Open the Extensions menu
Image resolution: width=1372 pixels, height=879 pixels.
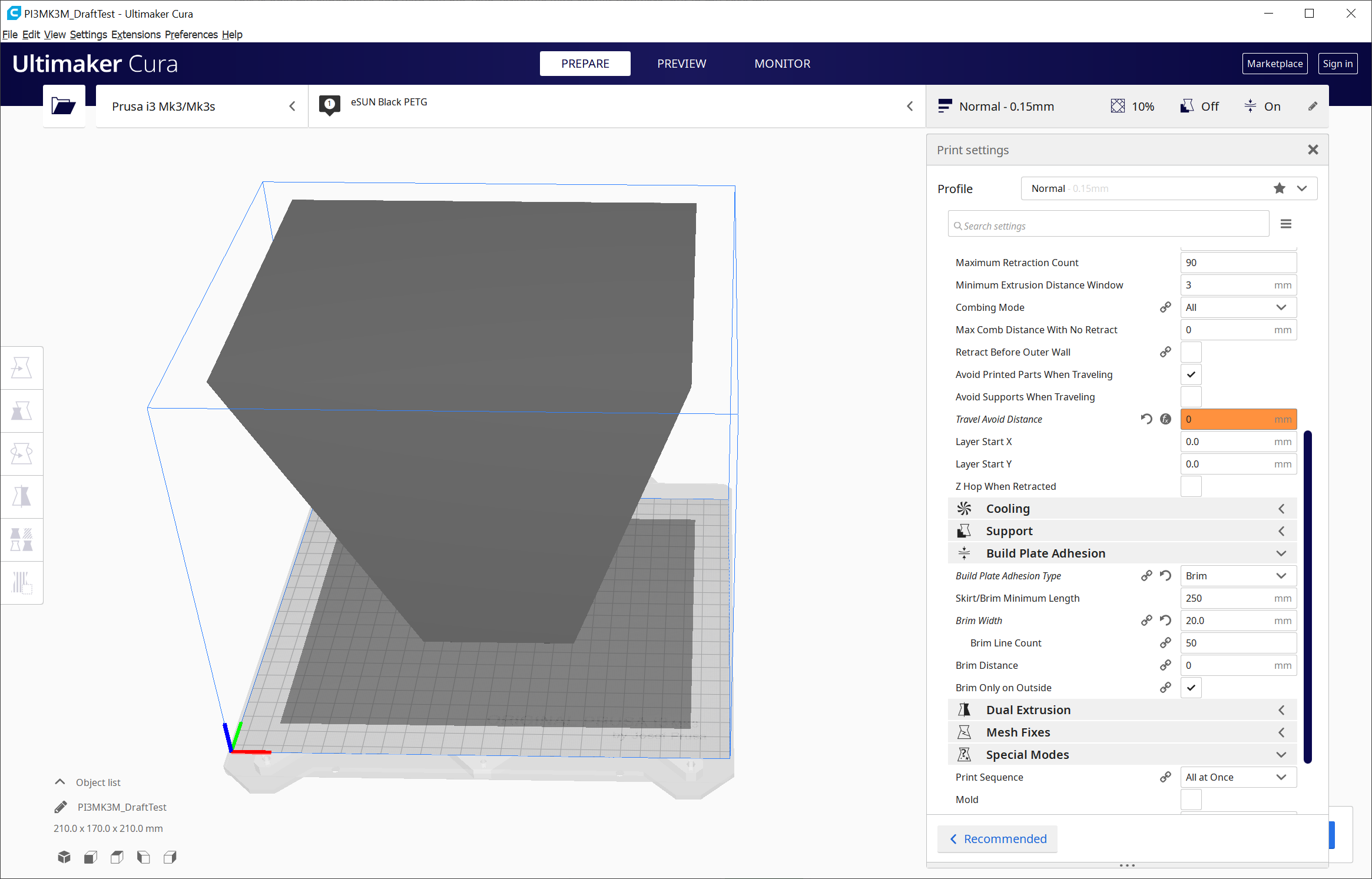(135, 34)
